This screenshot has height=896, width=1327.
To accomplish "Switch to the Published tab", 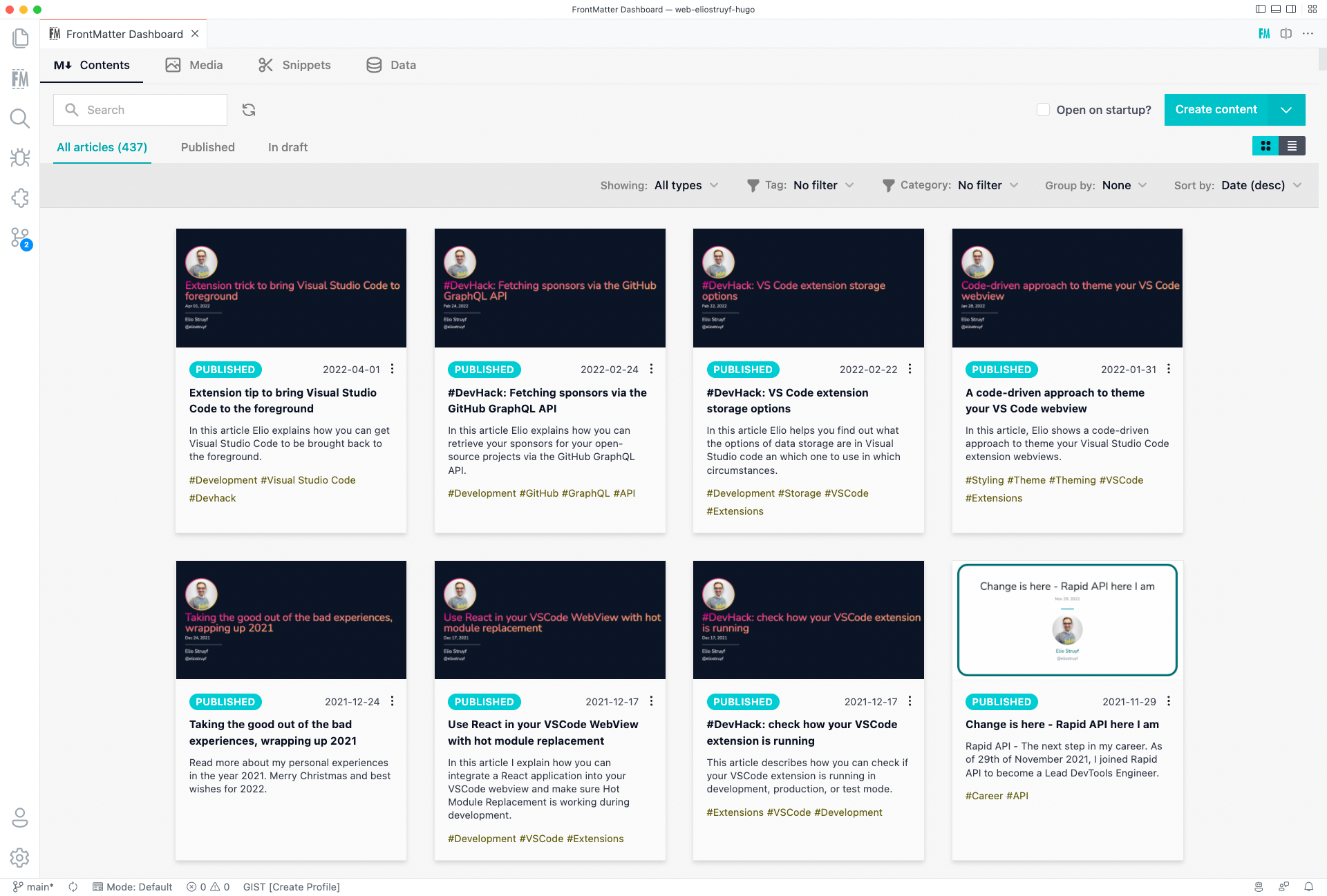I will (207, 147).
